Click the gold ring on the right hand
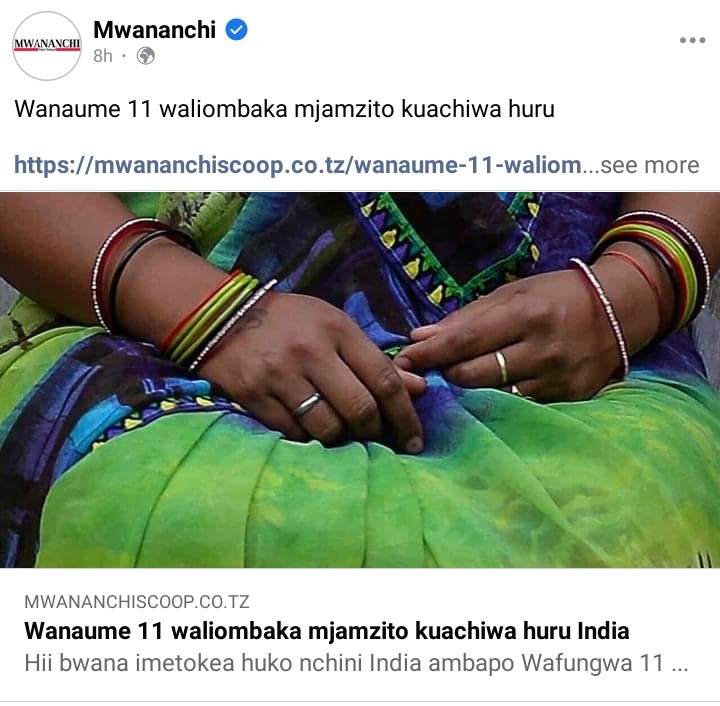The image size is (720, 706). tap(501, 366)
